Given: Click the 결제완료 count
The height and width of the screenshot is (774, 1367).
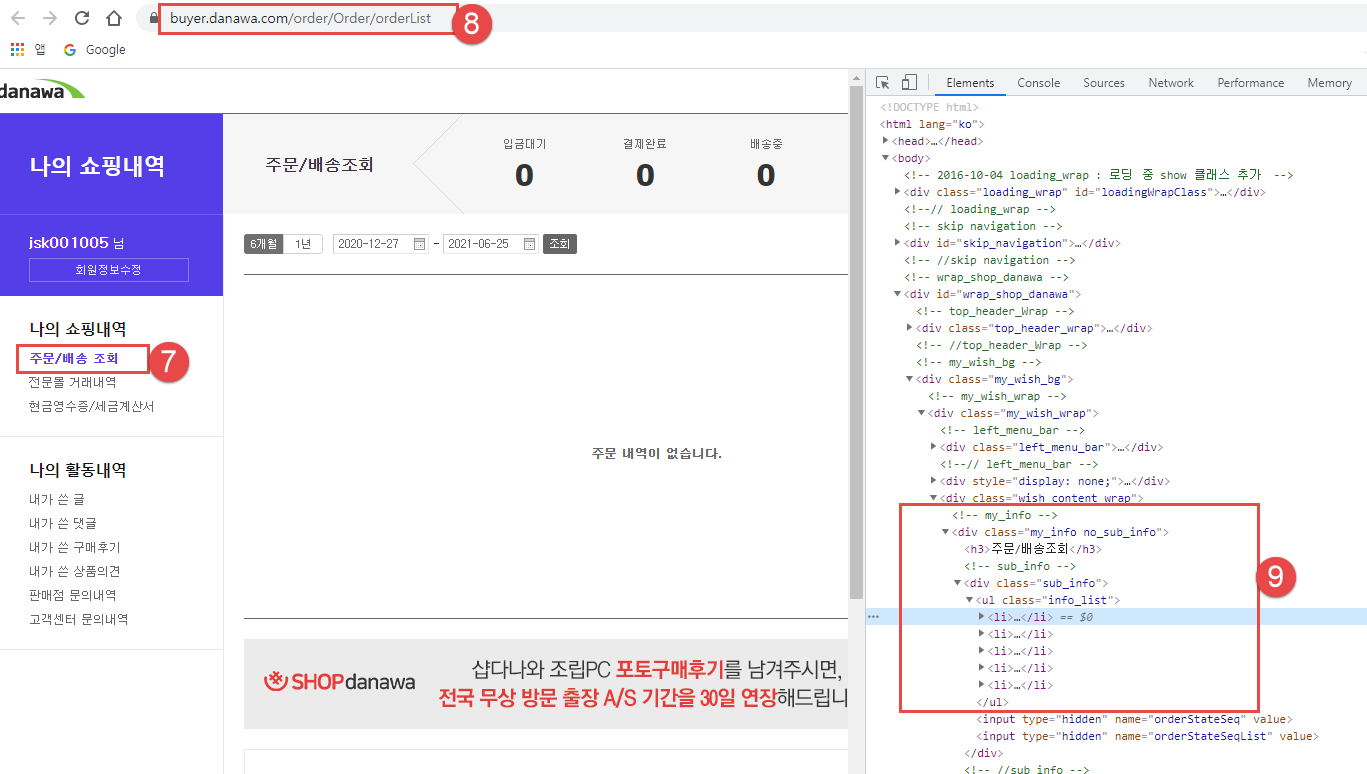Looking at the screenshot, I should click(645, 175).
